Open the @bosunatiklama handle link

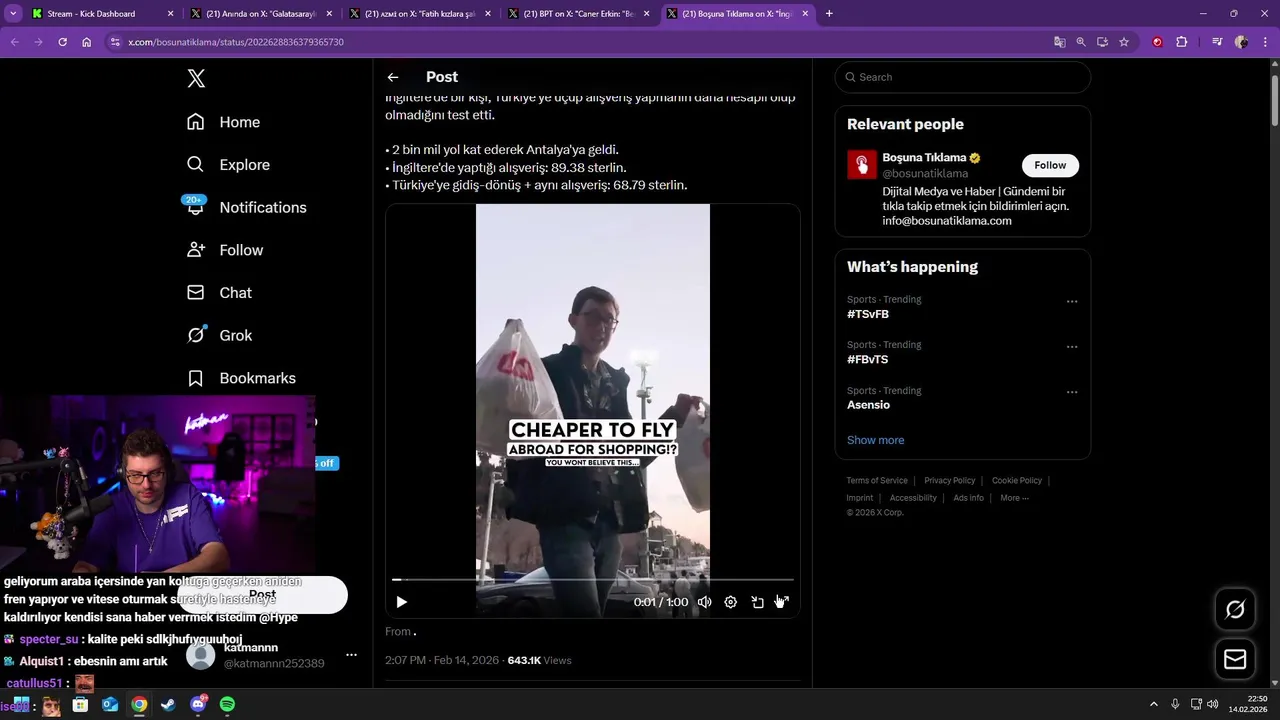[925, 173]
